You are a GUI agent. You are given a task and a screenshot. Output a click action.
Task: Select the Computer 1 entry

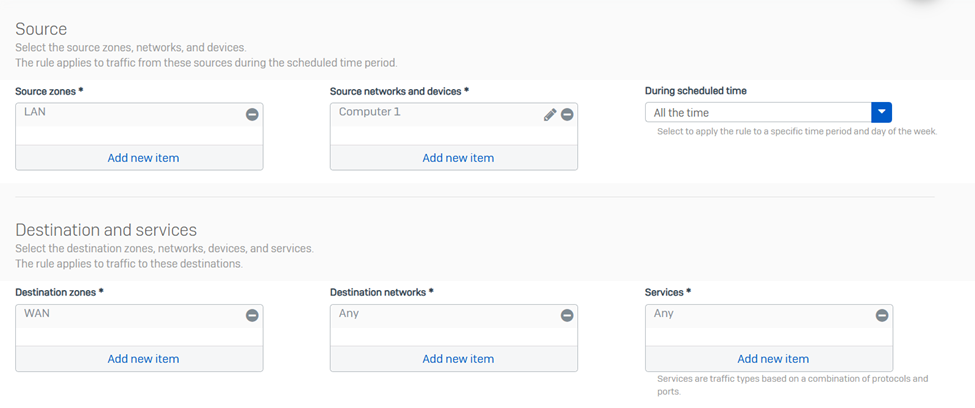click(370, 112)
